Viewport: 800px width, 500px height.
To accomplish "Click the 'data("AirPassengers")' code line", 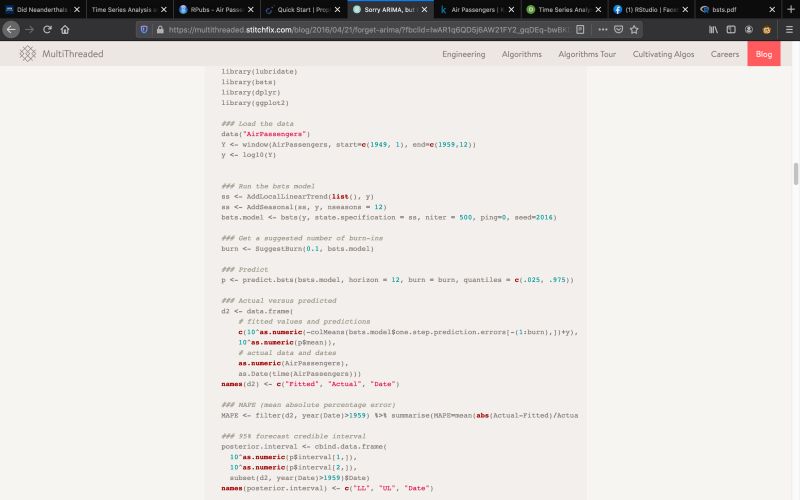I will [265, 134].
